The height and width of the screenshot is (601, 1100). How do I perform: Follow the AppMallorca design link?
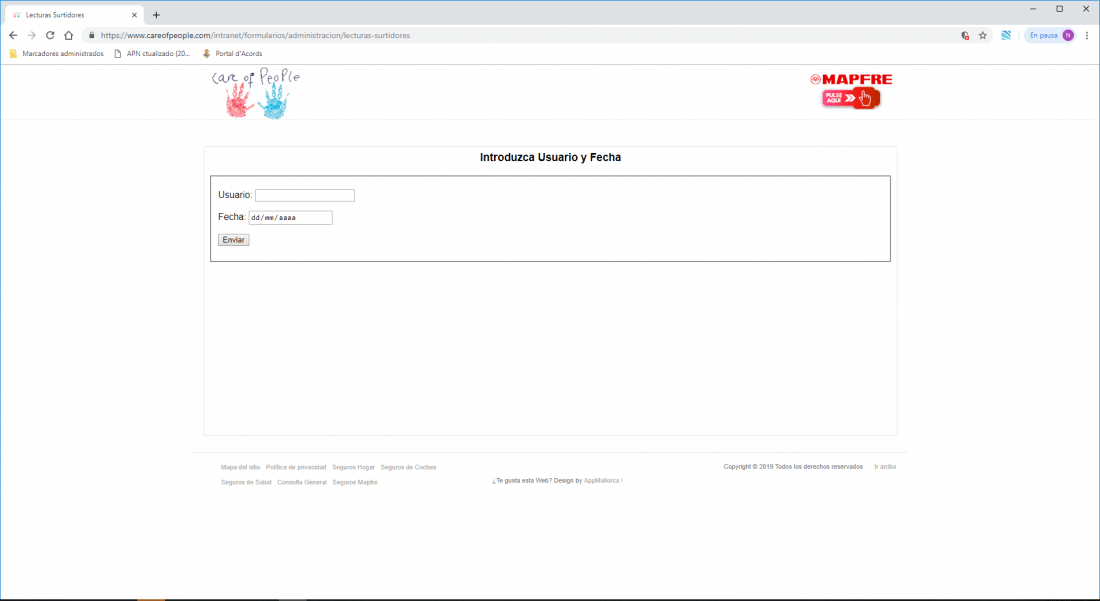tap(601, 481)
